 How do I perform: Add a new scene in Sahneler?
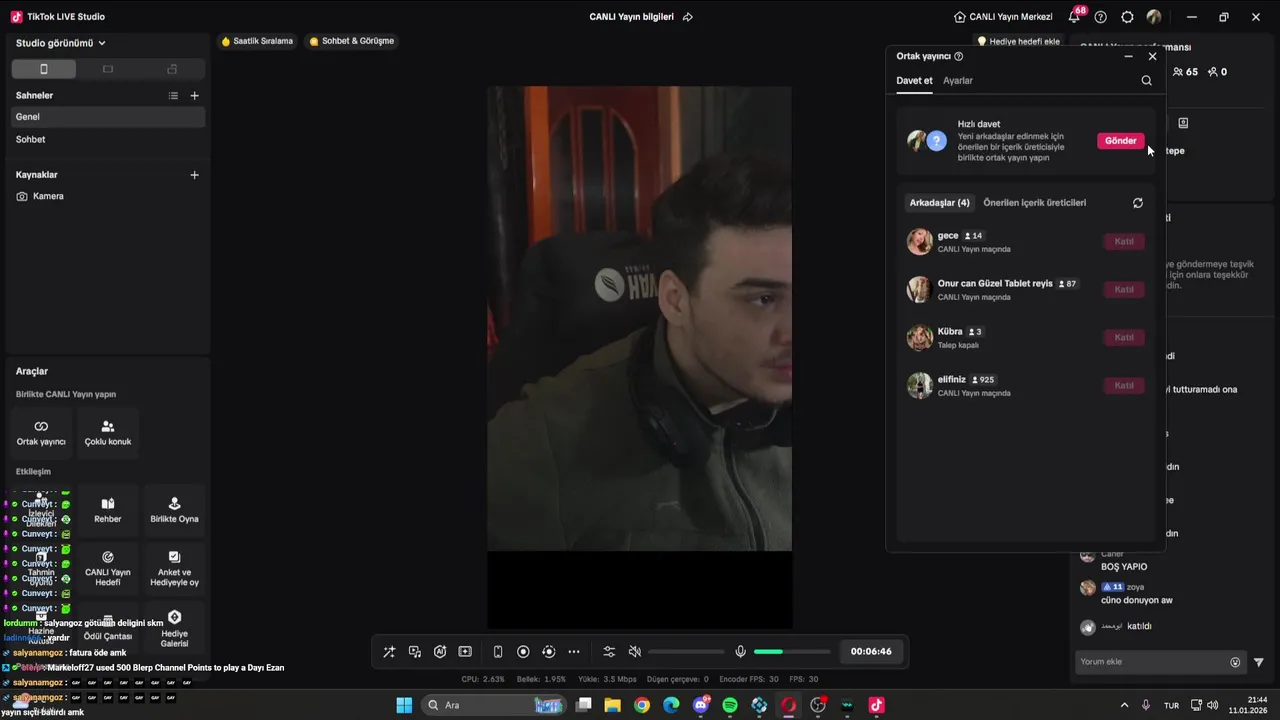(194, 96)
